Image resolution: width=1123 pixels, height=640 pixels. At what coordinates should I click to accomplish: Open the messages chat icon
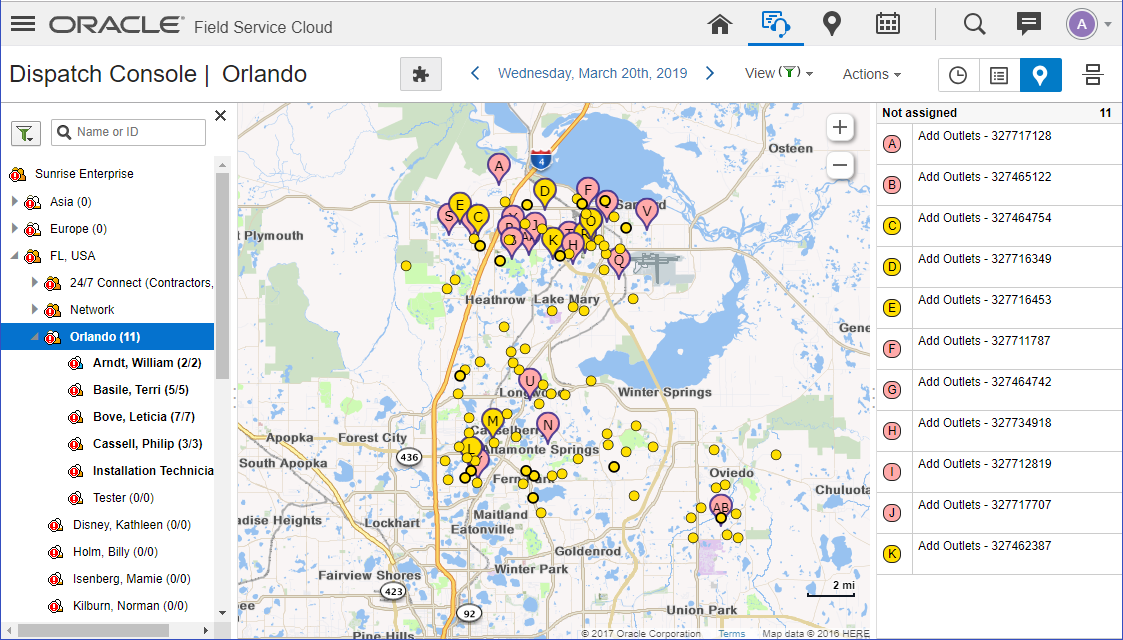[x=1028, y=24]
